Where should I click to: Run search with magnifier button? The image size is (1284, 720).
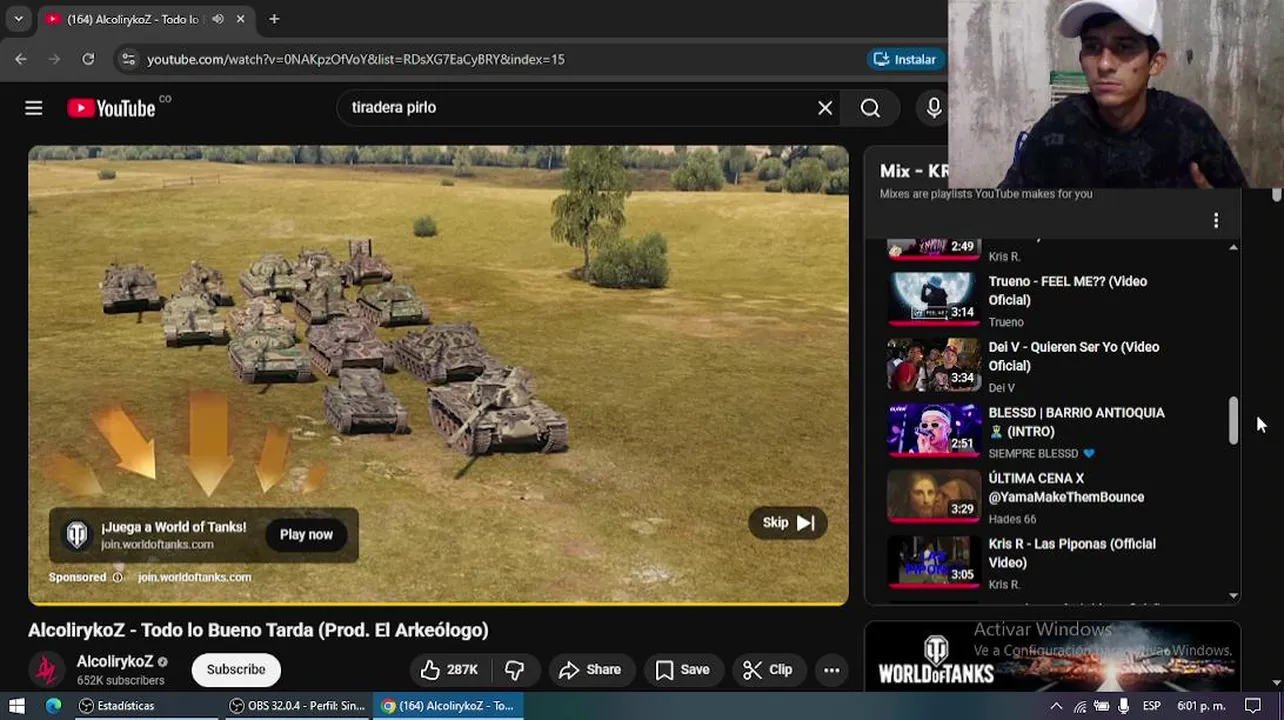click(x=870, y=108)
